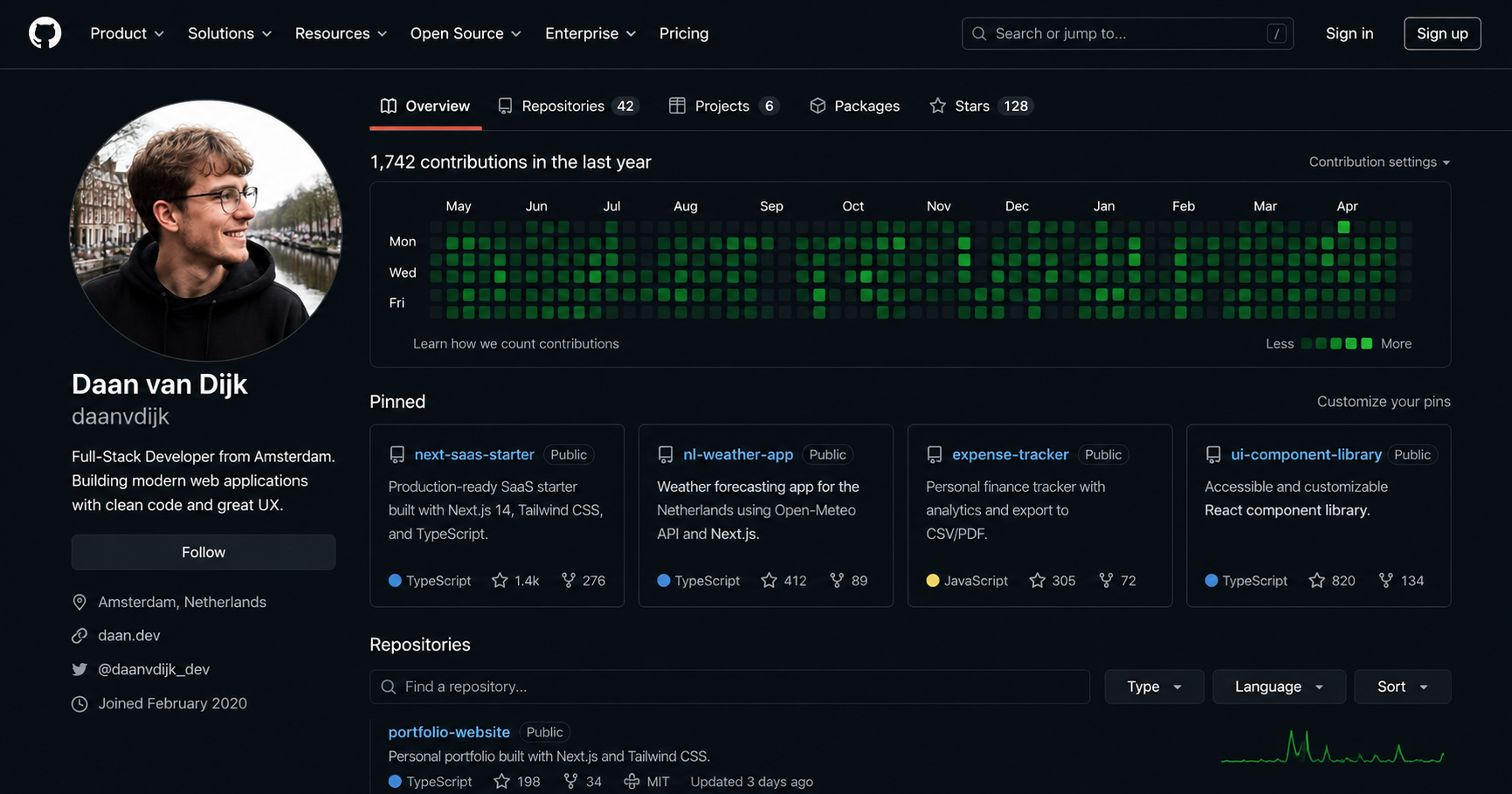The width and height of the screenshot is (1512, 794).
Task: Open the portfolio-website repository
Action: coord(449,732)
